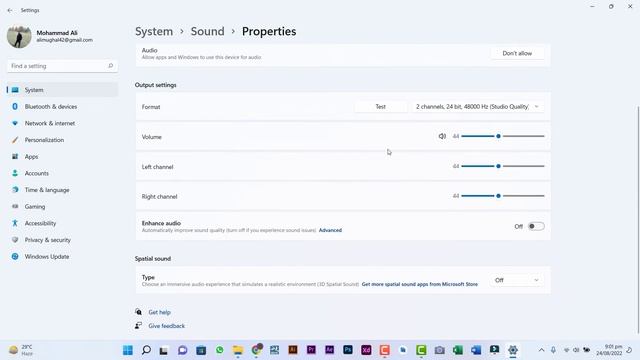This screenshot has height=360, width=640.
Task: Open the Windows Start menu
Action: [128, 350]
